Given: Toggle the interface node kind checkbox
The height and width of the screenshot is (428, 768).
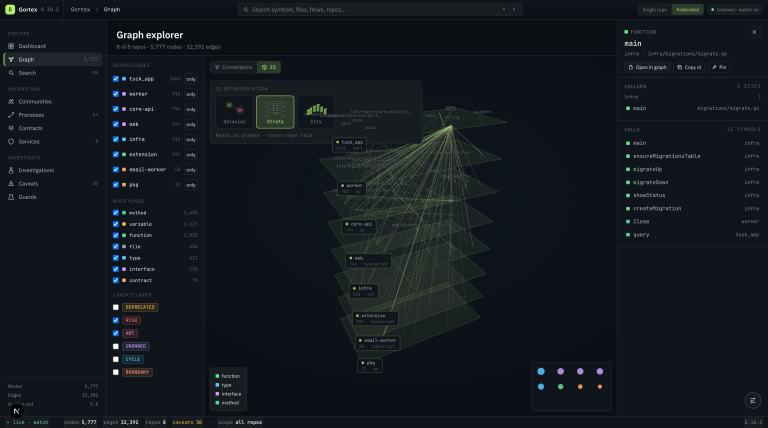Looking at the screenshot, I should 116,269.
